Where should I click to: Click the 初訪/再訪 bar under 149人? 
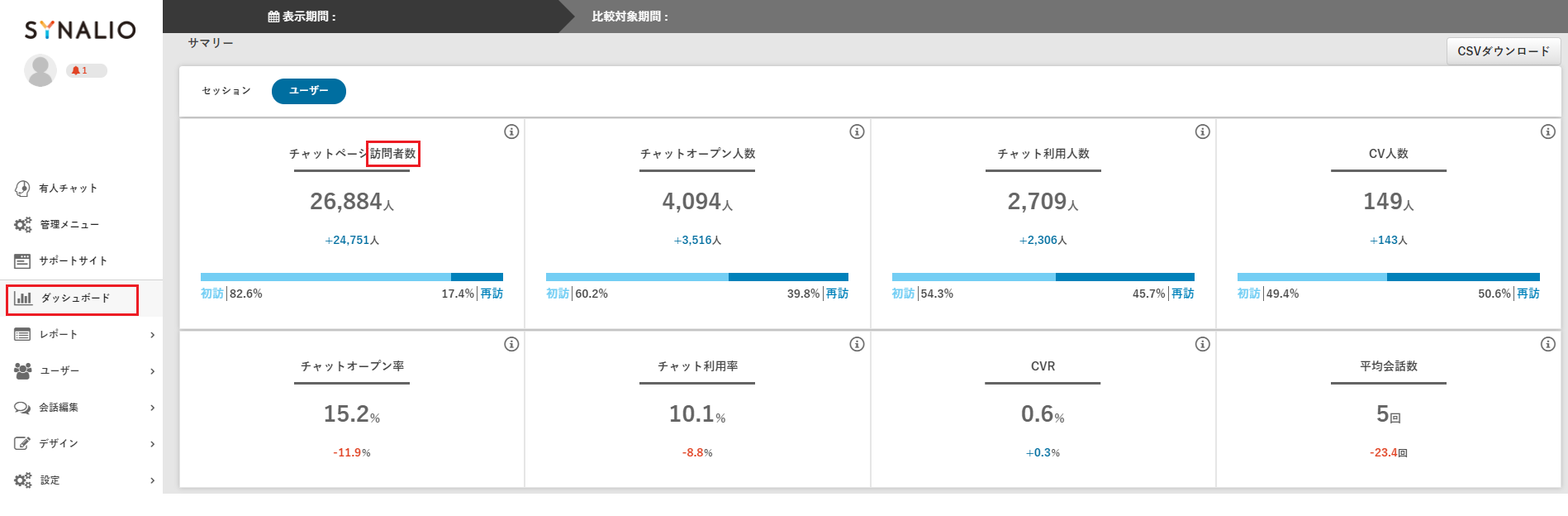tap(1389, 277)
